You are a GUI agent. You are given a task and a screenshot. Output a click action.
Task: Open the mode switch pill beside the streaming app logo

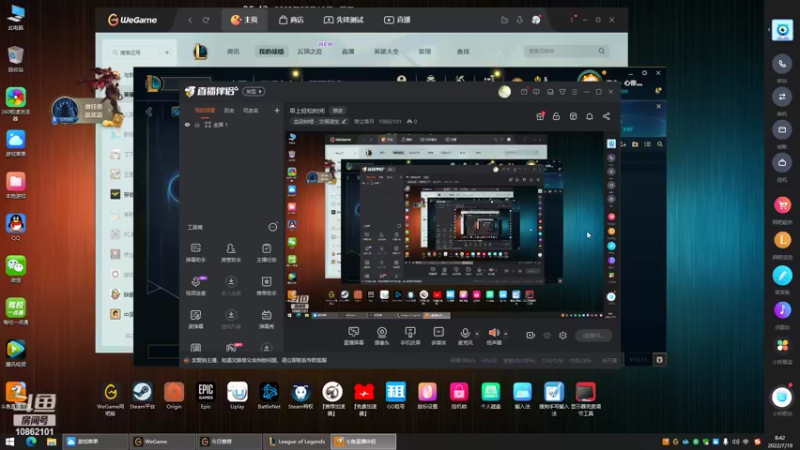click(254, 91)
